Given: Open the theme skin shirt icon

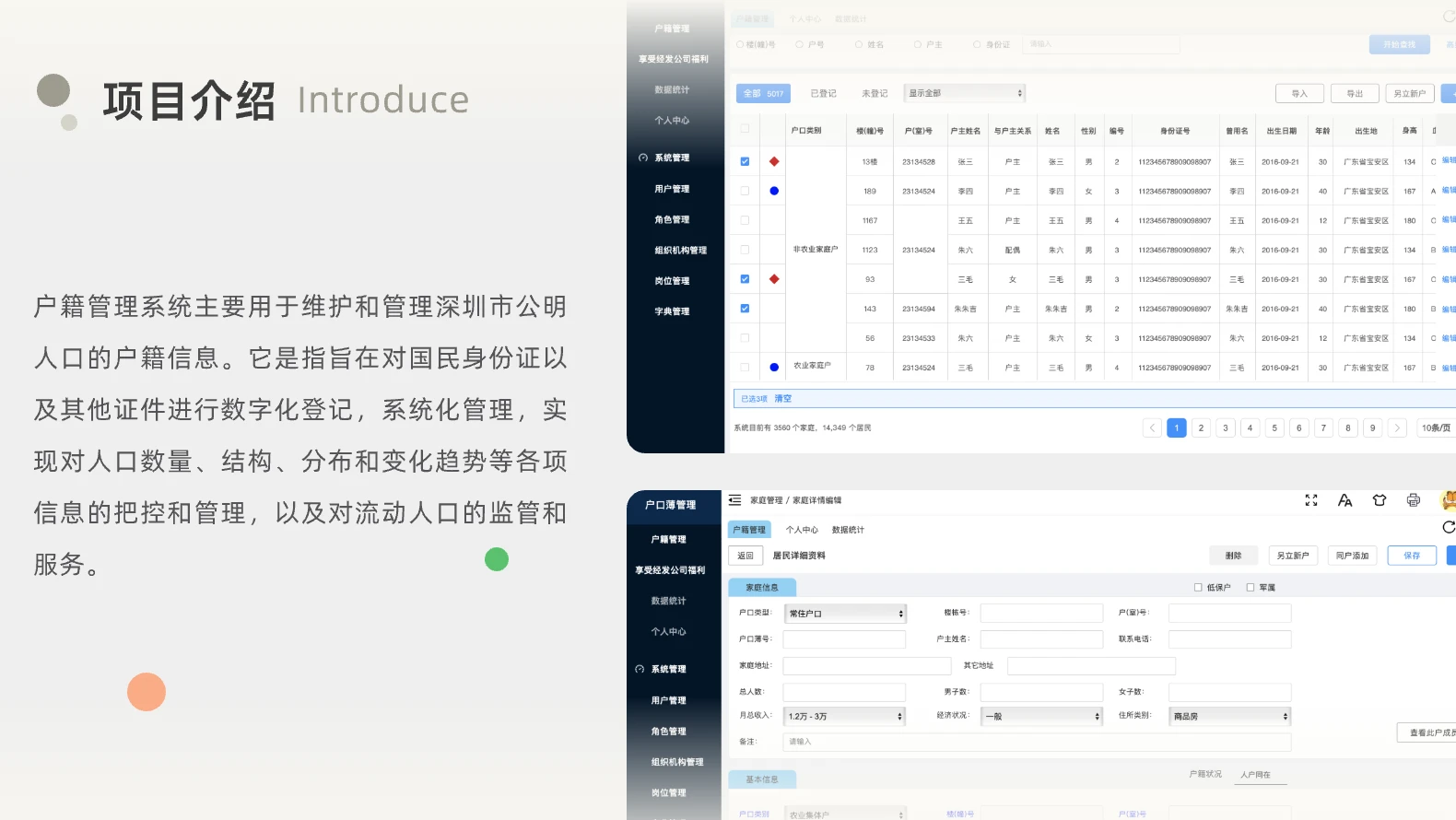Looking at the screenshot, I should point(1380,500).
